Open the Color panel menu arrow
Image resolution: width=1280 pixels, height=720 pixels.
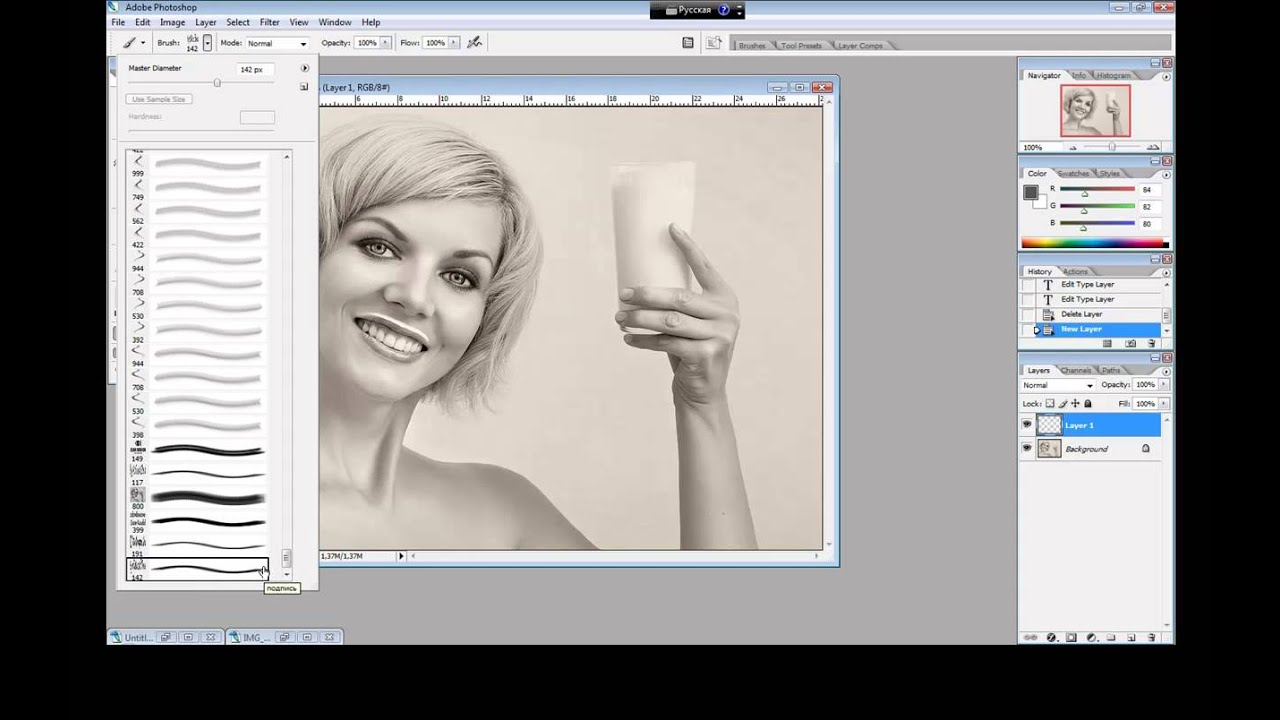pos(1166,173)
